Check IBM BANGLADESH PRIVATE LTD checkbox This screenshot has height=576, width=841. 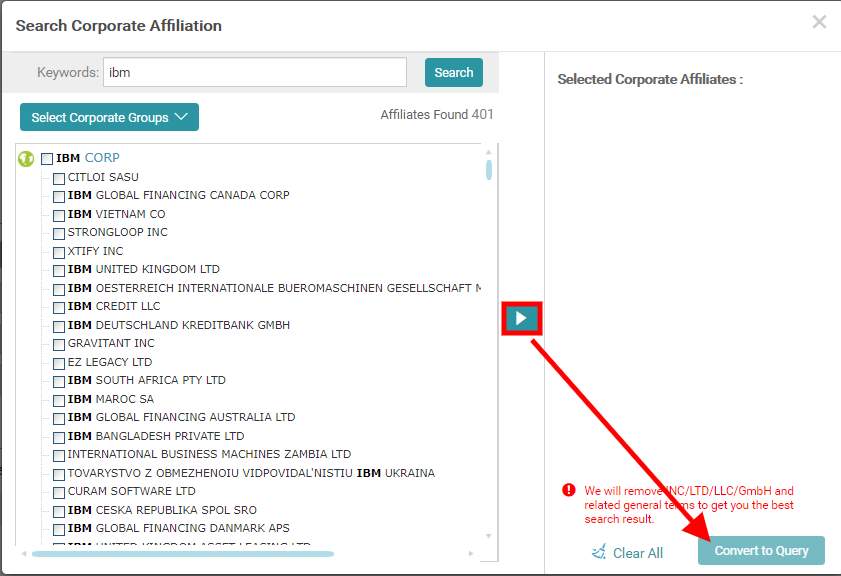point(59,438)
